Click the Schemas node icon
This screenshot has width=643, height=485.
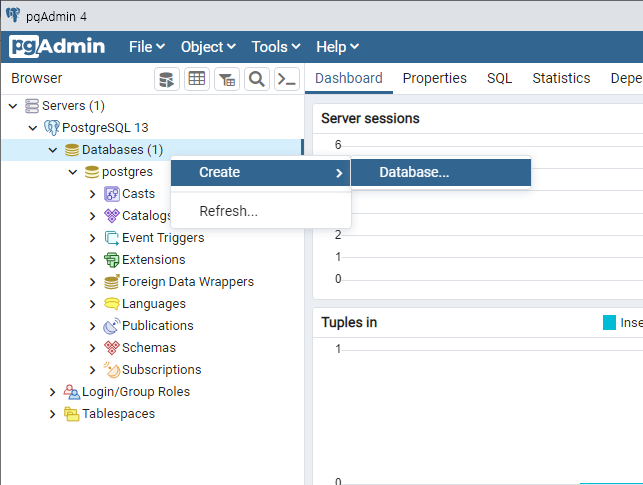click(x=112, y=348)
